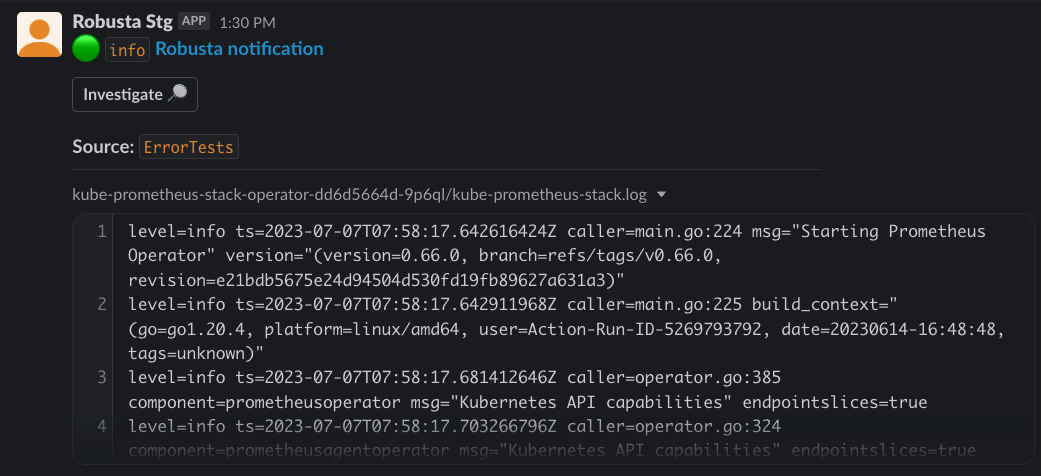Click the APP badge beside sender name
Image resolution: width=1041 pixels, height=476 pixels.
point(194,21)
